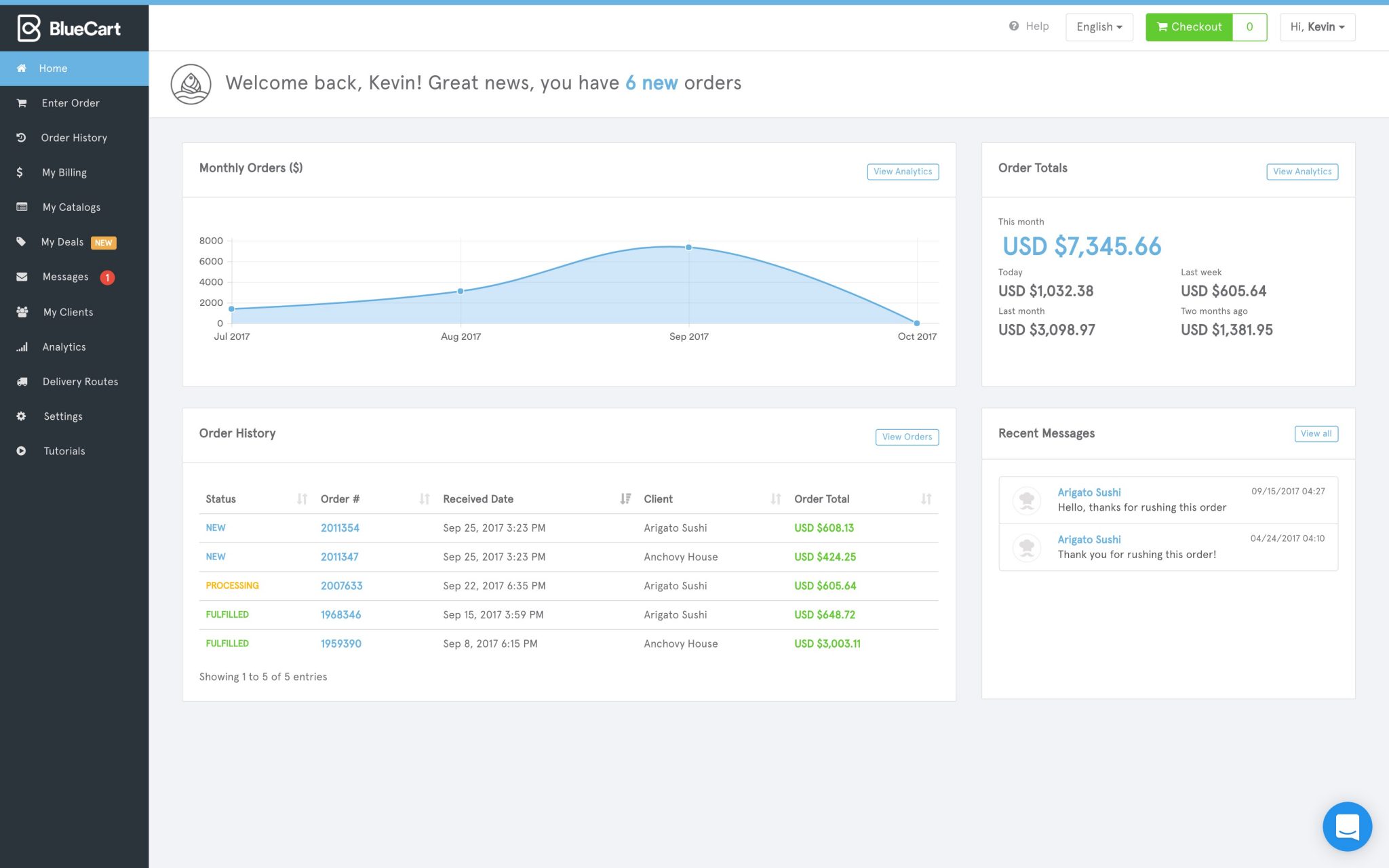Click the Messages envelope icon
Viewport: 1389px width, 868px height.
[x=21, y=276]
